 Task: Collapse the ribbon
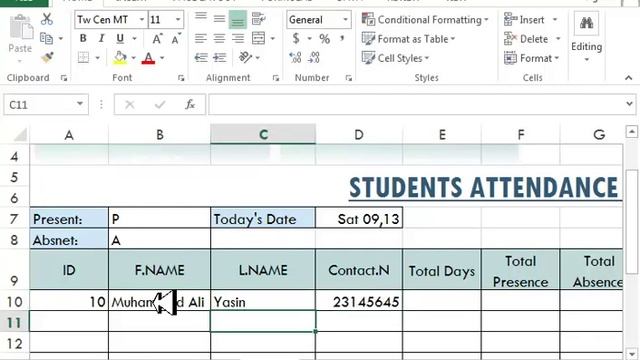point(629,78)
